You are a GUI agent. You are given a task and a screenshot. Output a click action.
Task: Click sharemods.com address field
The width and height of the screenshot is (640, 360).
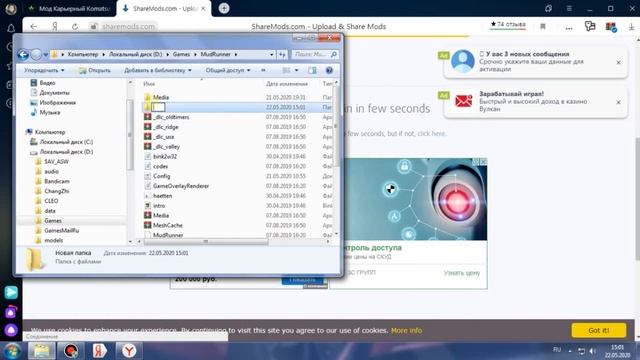[128, 27]
